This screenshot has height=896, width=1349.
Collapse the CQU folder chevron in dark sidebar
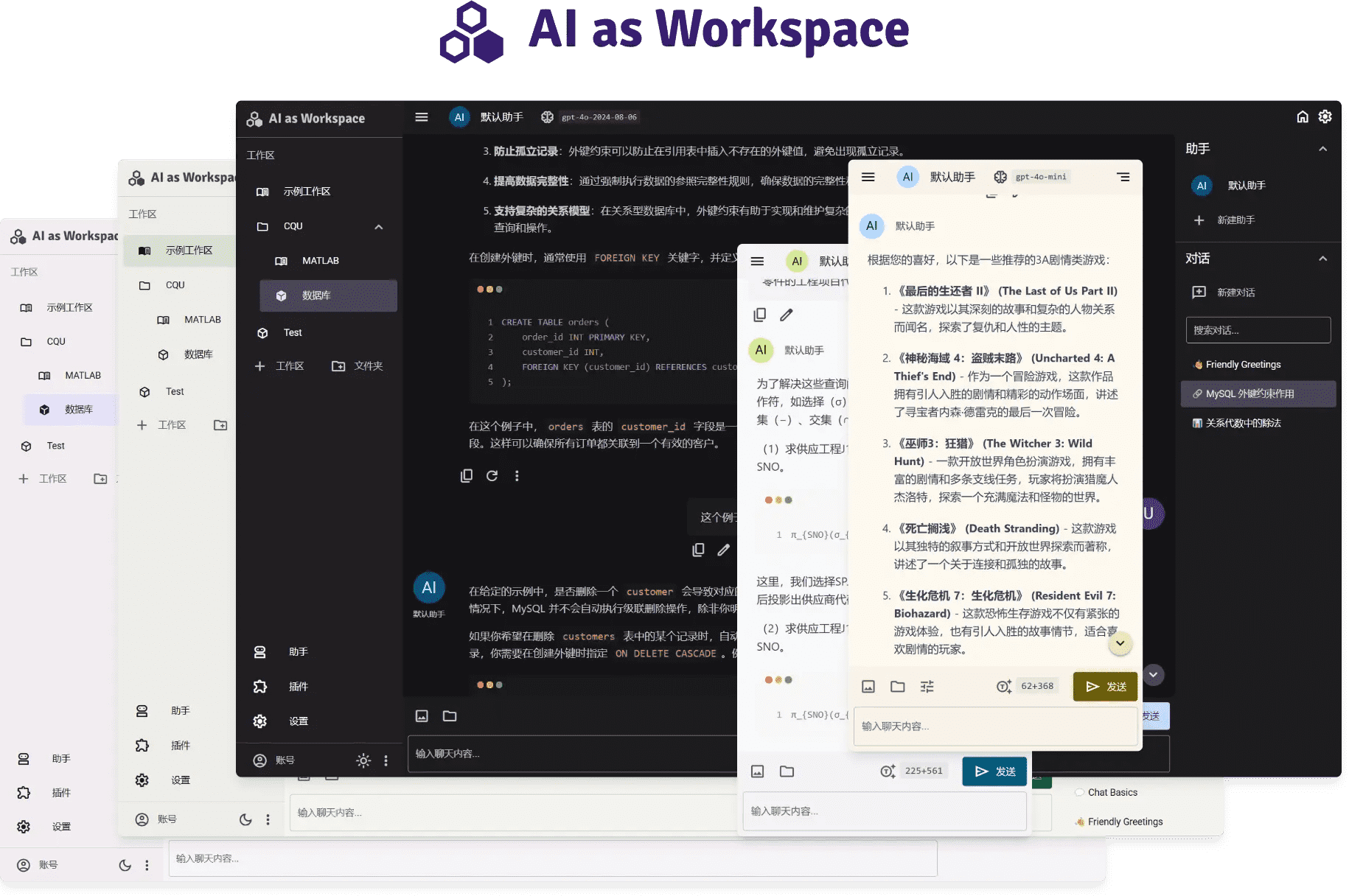click(x=379, y=227)
